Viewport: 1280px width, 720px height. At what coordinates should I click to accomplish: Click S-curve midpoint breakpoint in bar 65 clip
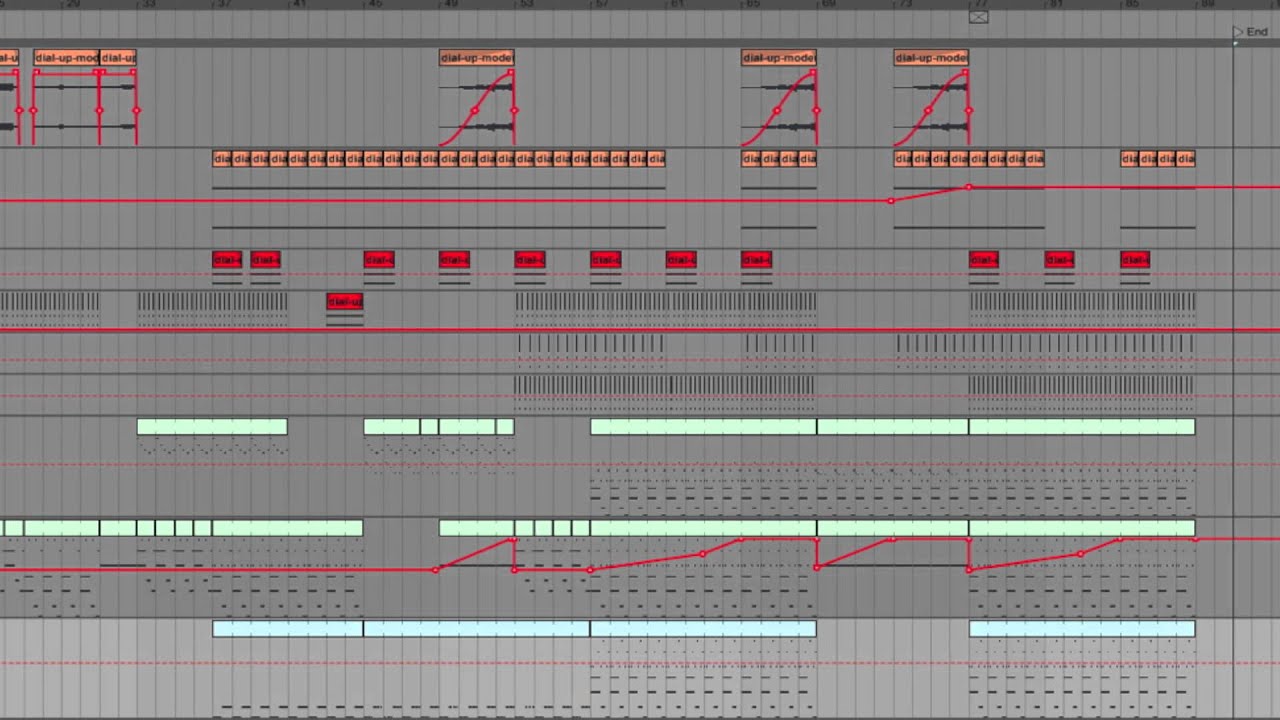tap(777, 111)
